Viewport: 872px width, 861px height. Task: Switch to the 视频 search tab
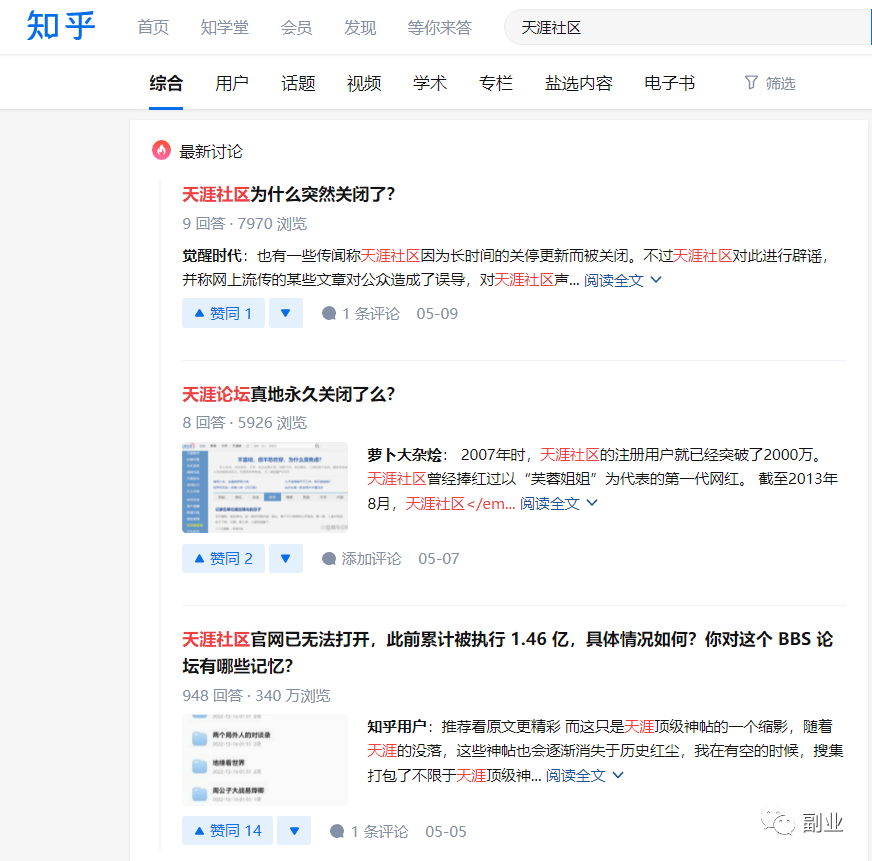[364, 83]
